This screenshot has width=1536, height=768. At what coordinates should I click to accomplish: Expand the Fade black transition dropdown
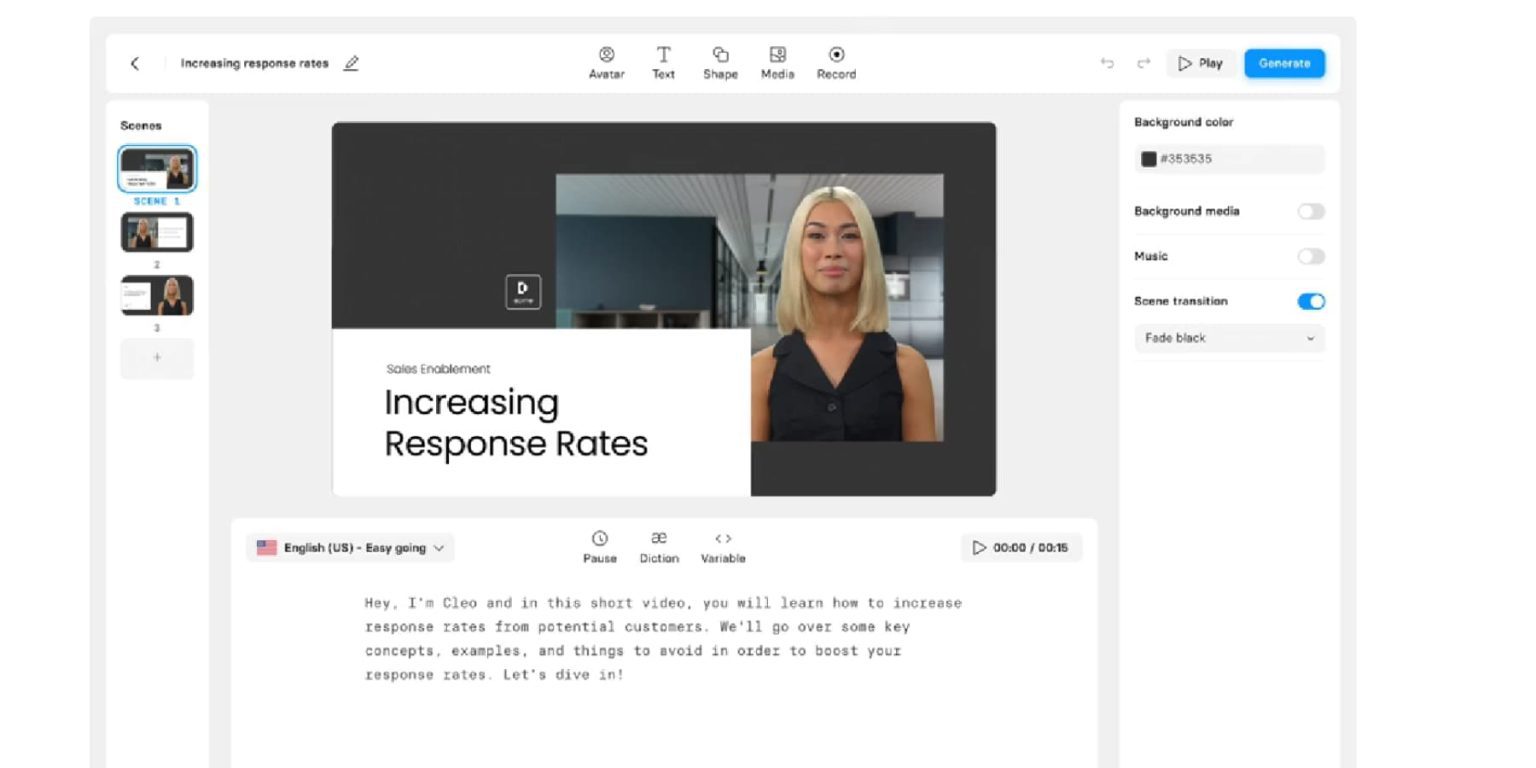click(x=1229, y=338)
